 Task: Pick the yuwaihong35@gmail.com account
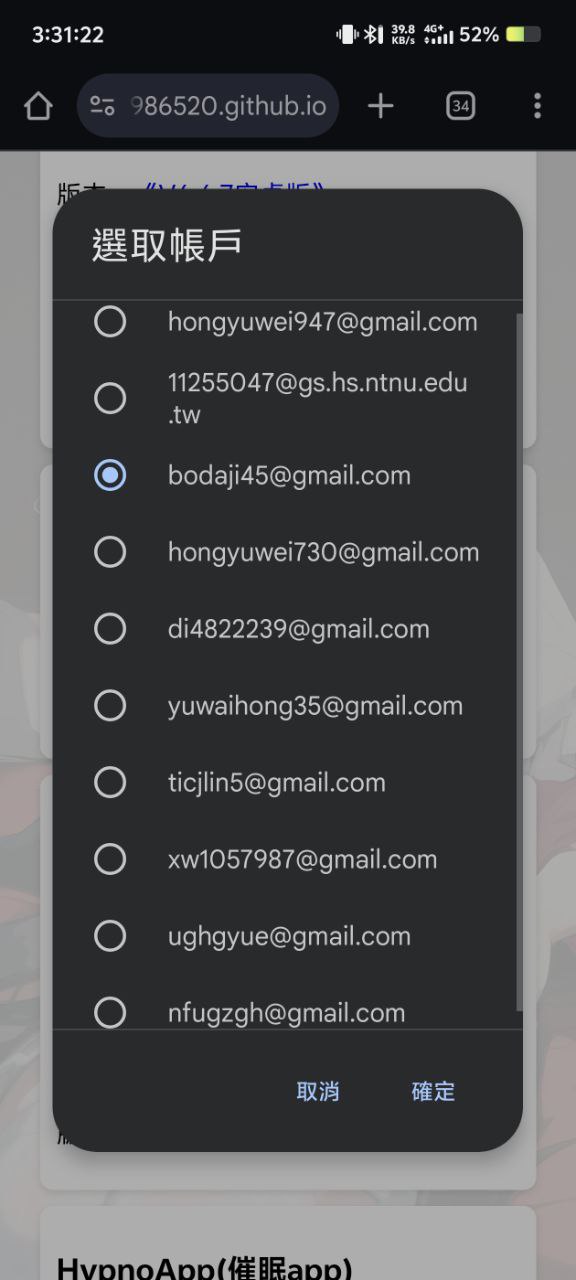click(287, 706)
